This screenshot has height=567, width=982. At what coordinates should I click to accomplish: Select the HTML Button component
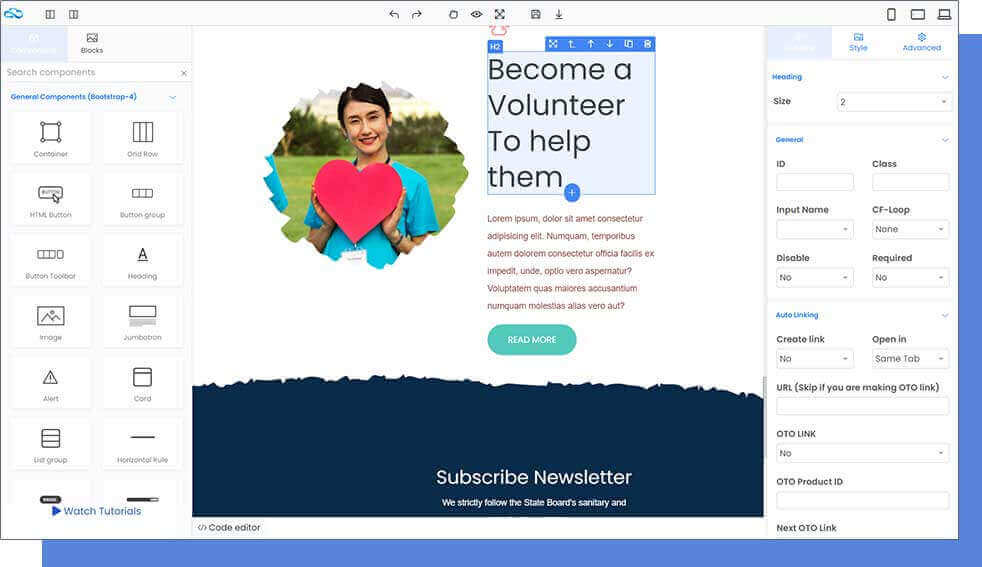coord(51,199)
